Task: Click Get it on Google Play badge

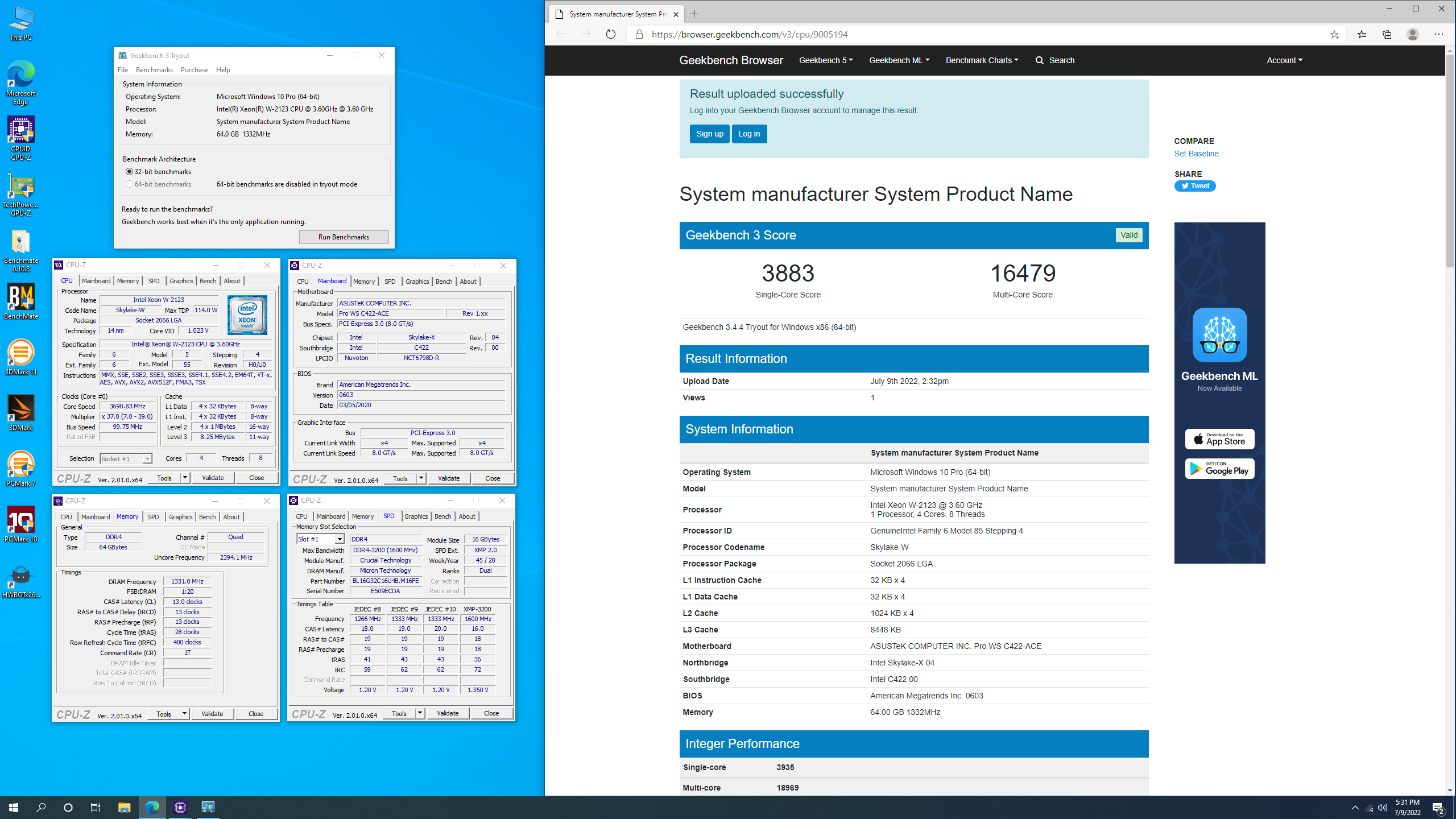Action: [x=1219, y=469]
